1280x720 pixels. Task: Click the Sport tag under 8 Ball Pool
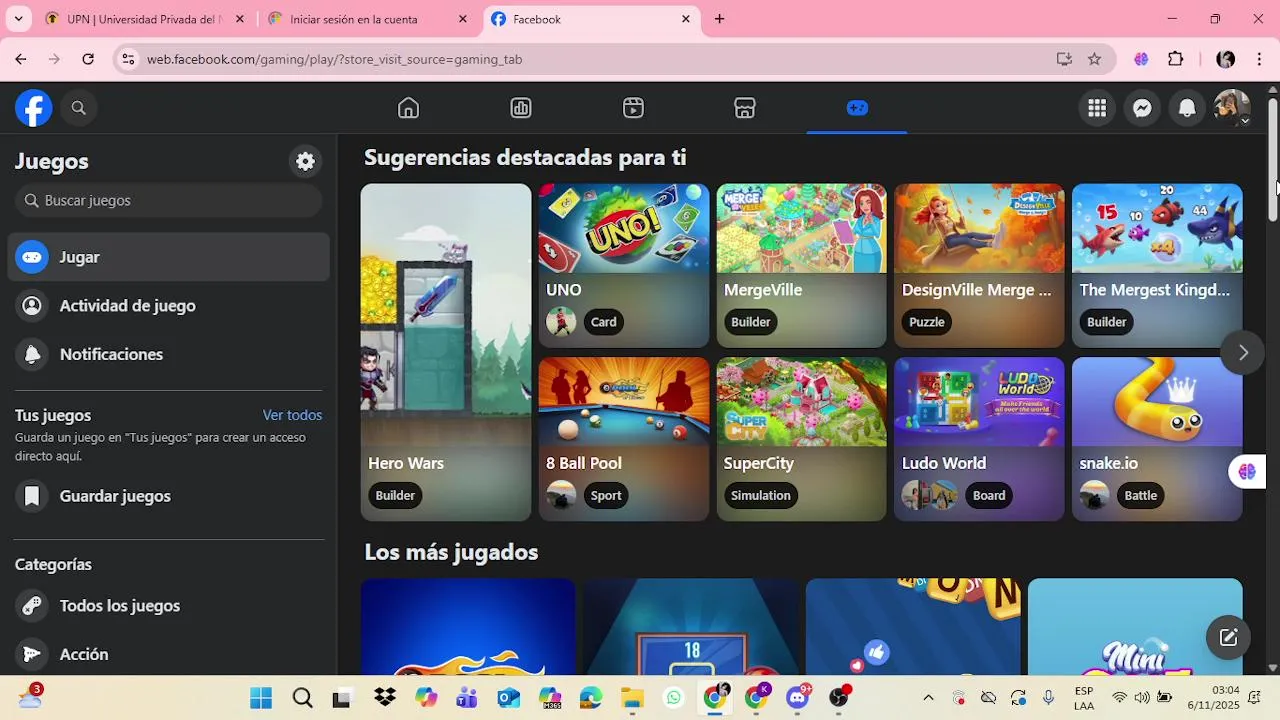click(605, 495)
